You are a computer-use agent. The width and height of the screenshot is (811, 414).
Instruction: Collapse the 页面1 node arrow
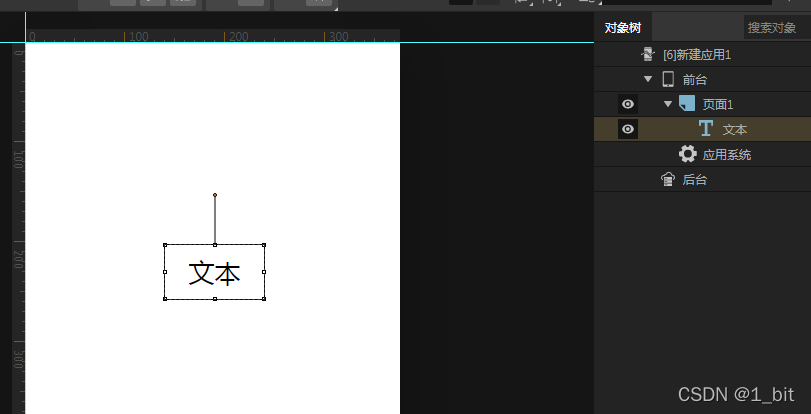668,104
